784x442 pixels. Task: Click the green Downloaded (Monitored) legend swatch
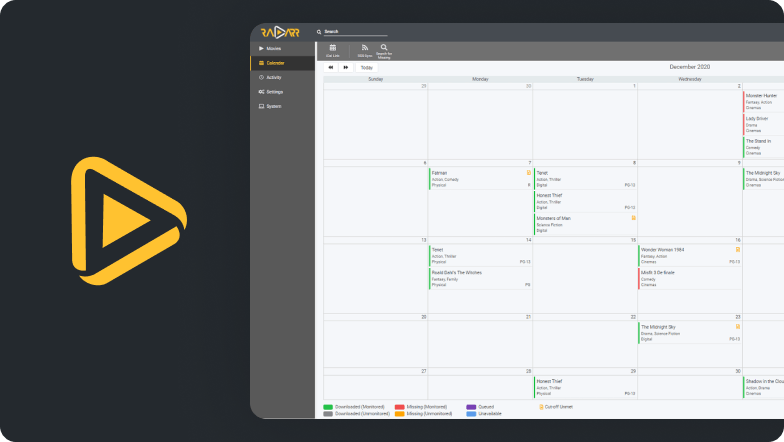[328, 407]
